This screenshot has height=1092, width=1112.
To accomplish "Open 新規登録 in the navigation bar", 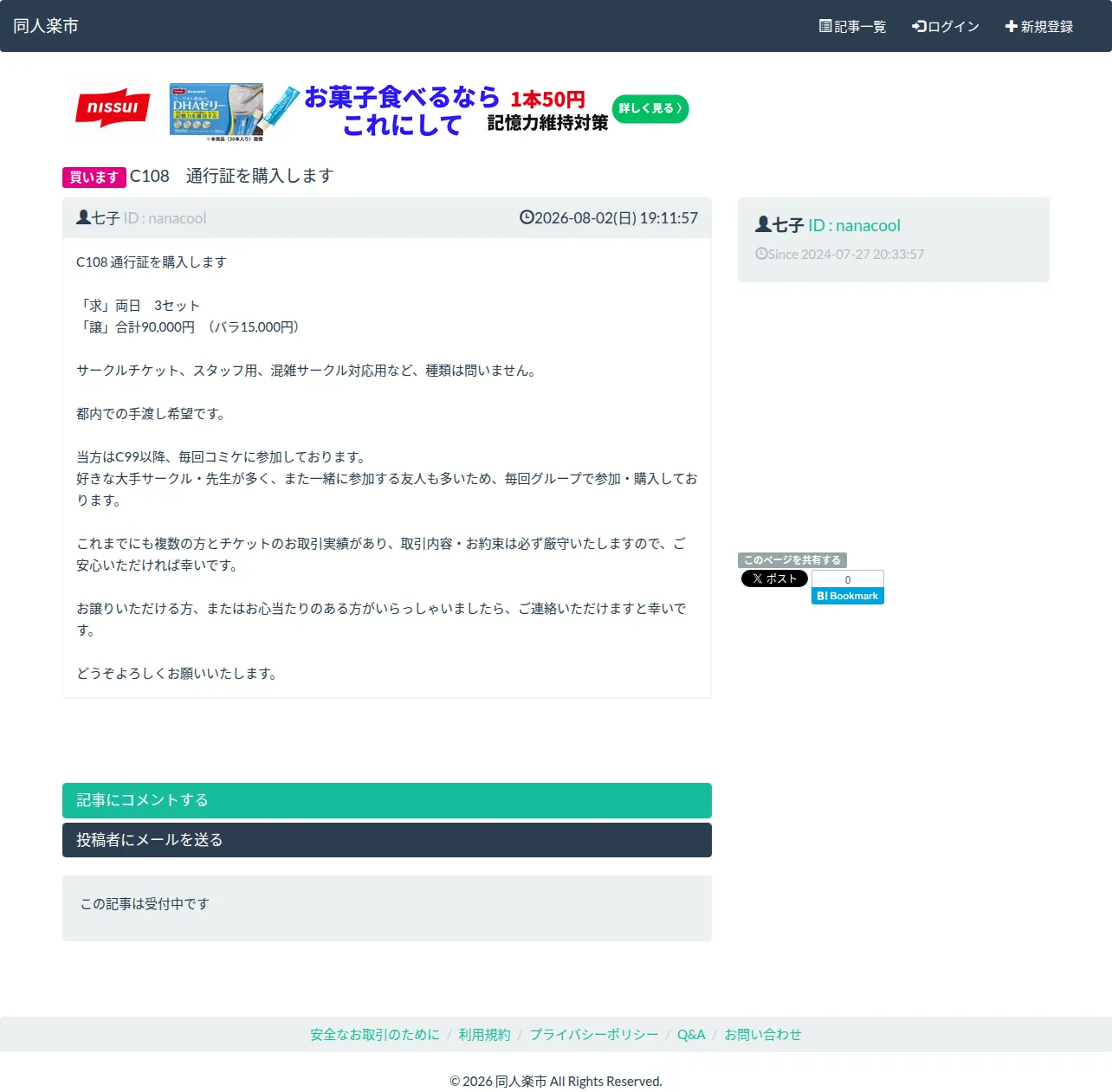I will click(1039, 26).
